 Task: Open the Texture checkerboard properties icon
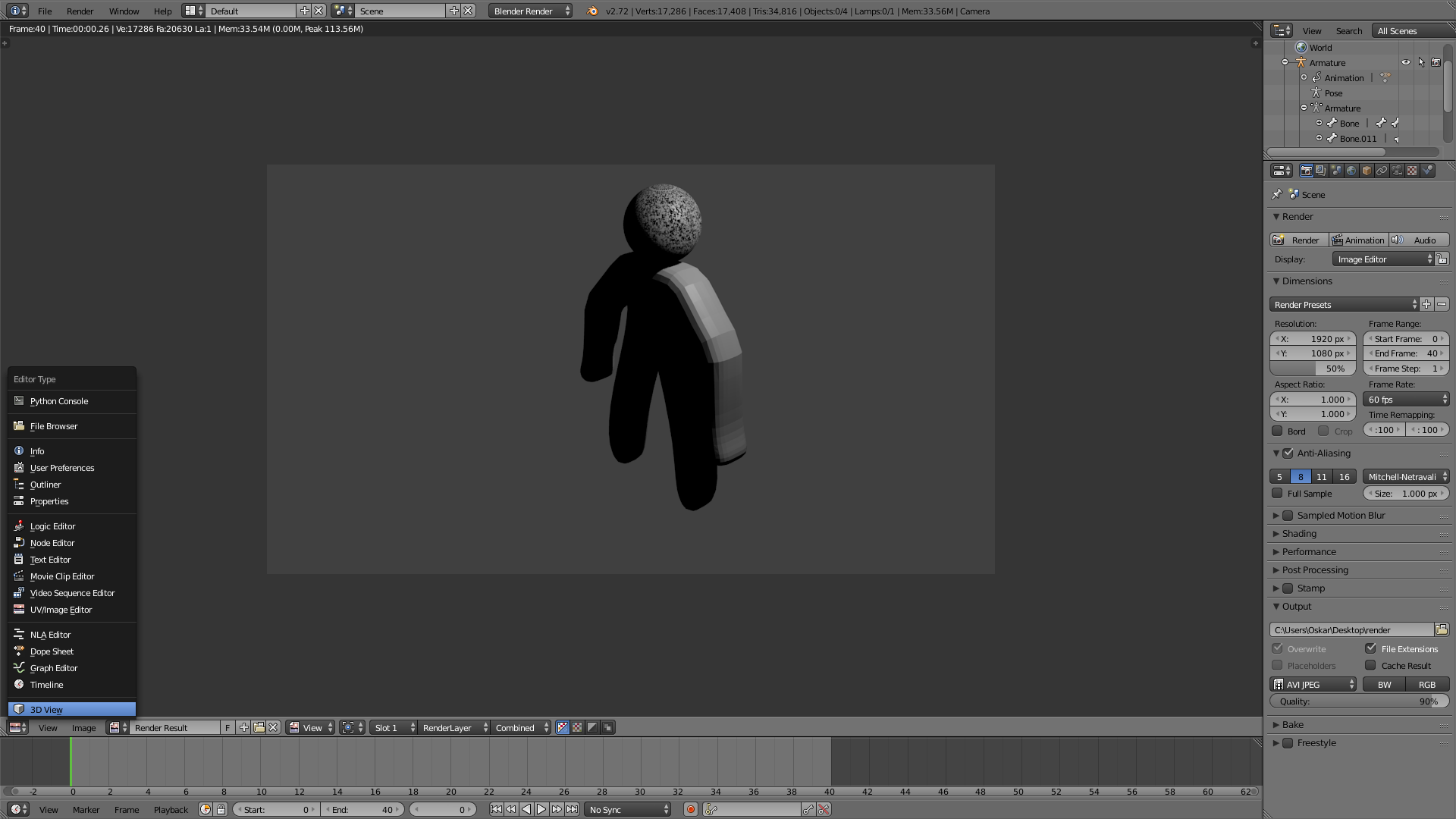pos(1412,171)
